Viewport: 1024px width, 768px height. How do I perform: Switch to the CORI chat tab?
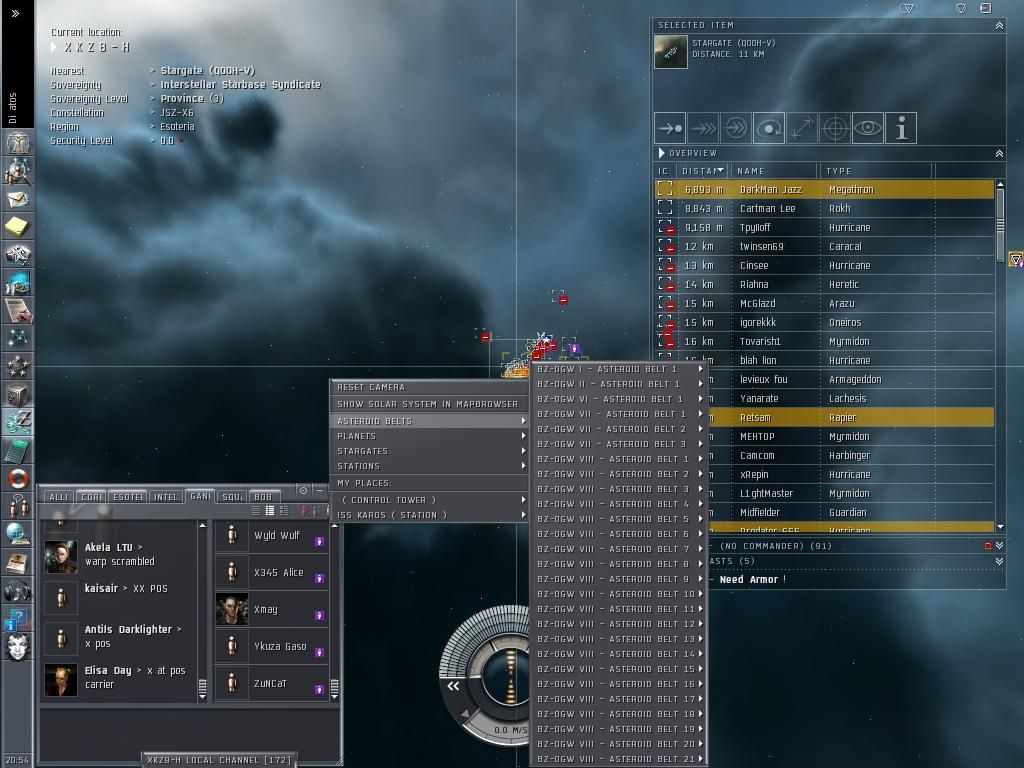point(91,497)
